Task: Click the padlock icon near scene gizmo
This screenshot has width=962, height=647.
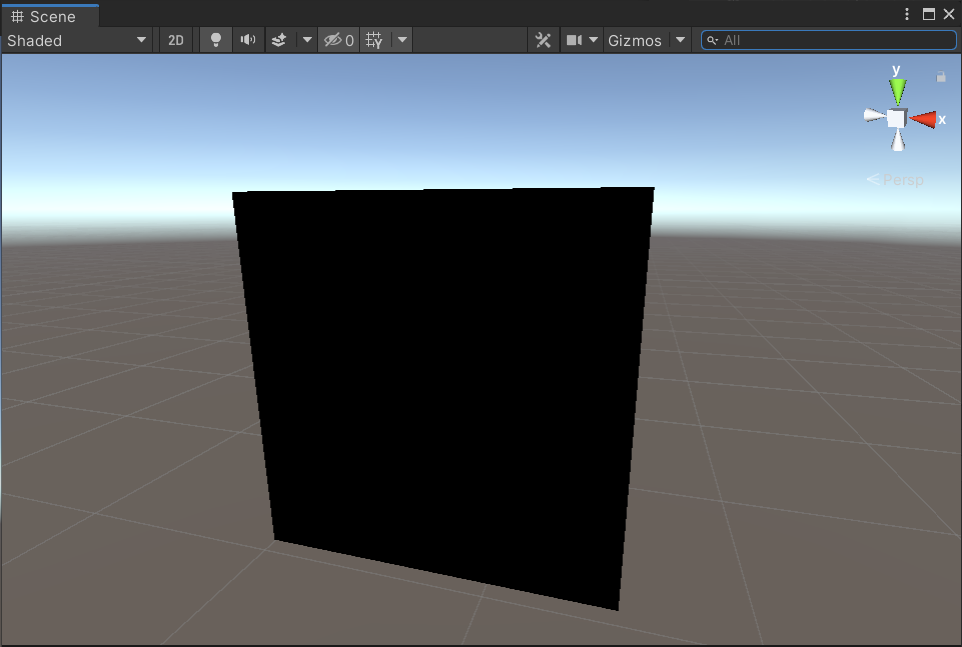Action: tap(941, 76)
